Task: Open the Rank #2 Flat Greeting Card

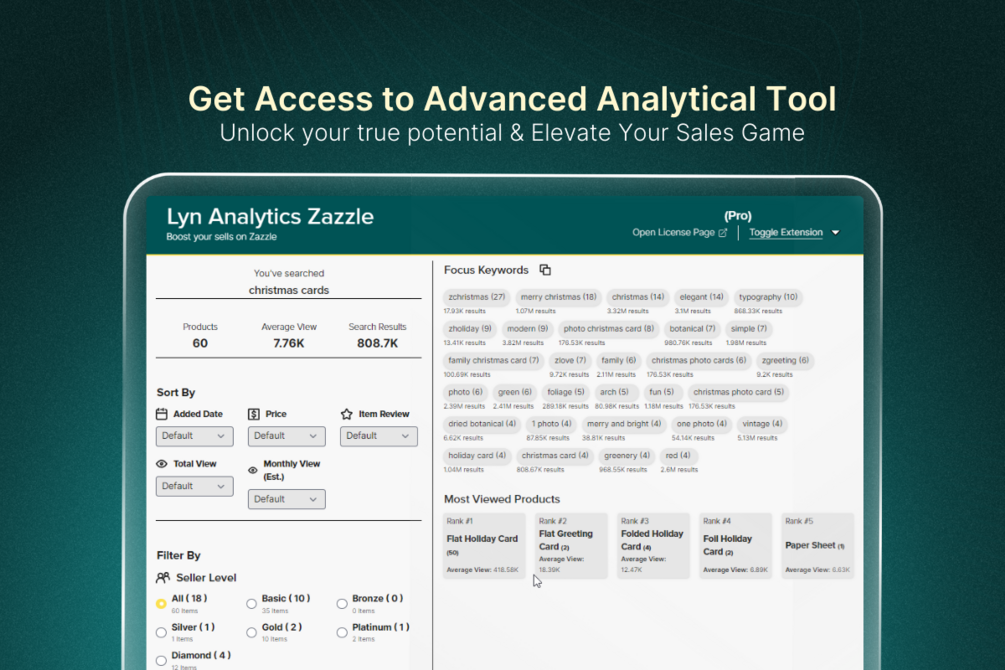Action: point(571,546)
